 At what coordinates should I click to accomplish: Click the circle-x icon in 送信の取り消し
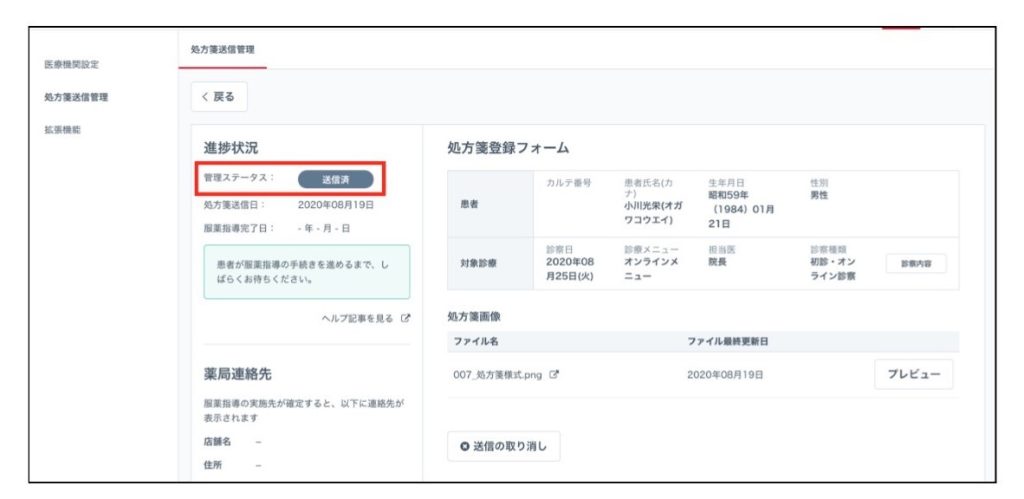point(464,446)
